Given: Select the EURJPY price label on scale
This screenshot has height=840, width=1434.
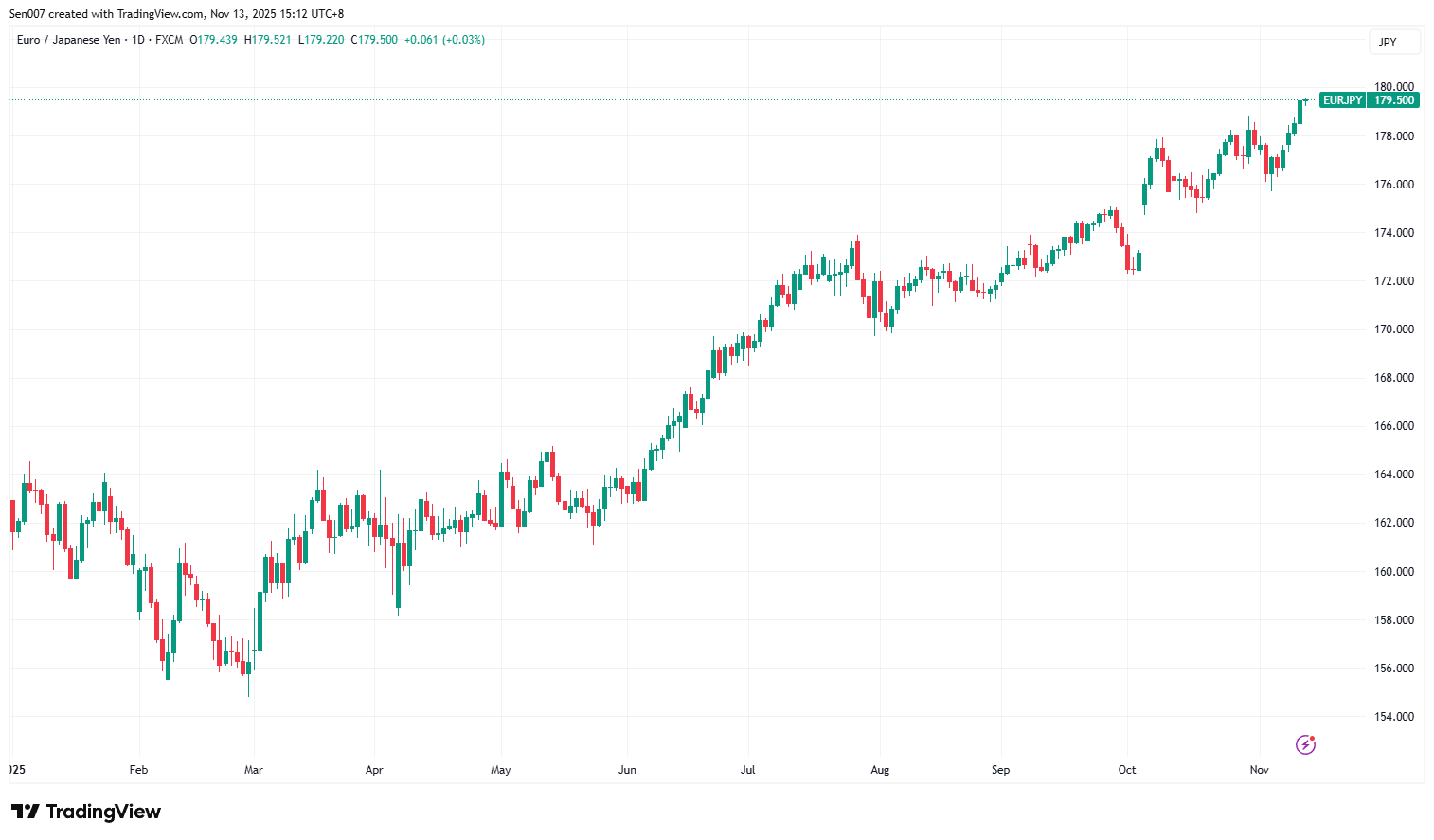Looking at the screenshot, I should coord(1341,99).
